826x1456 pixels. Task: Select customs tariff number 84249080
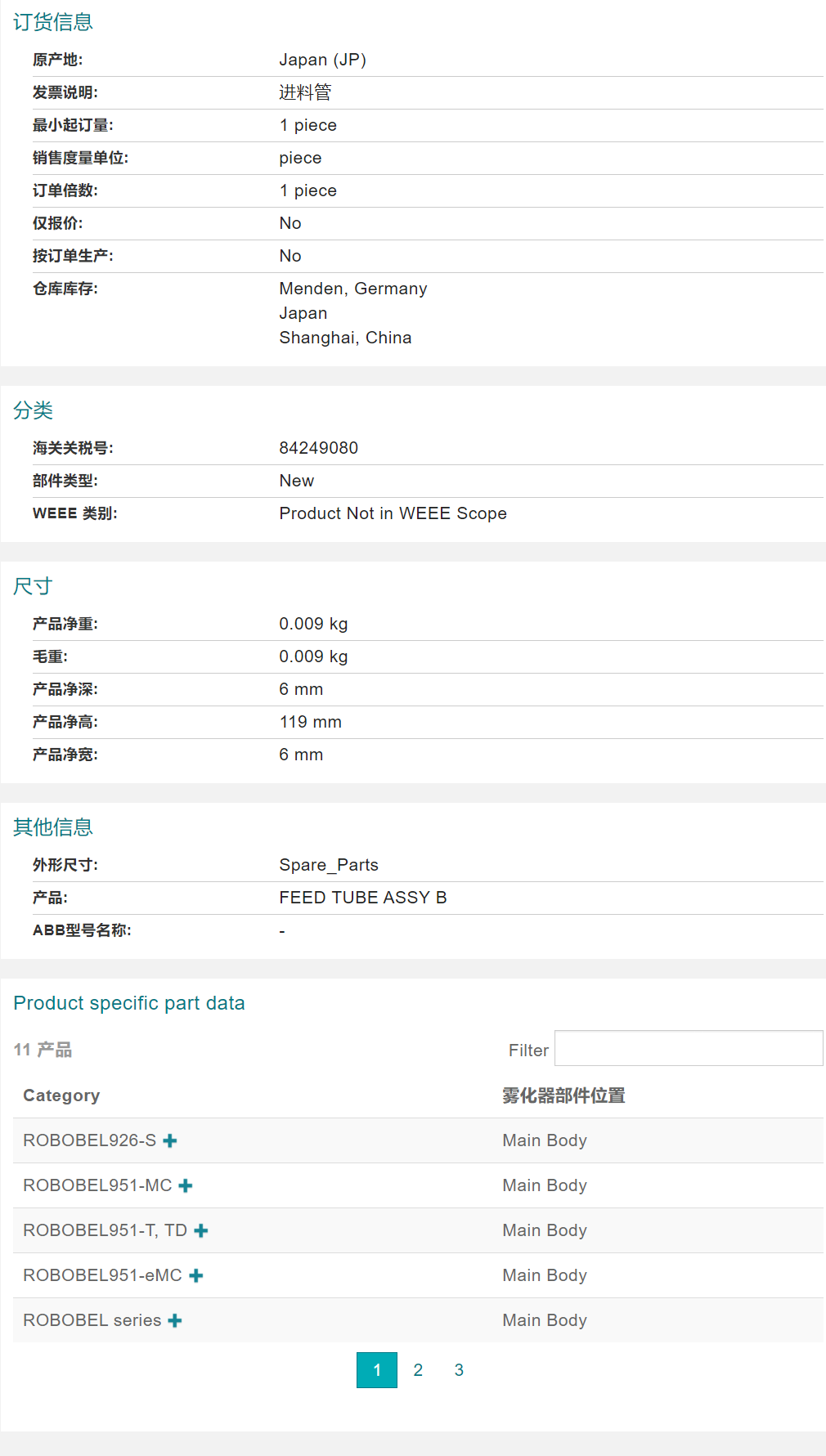tap(319, 448)
